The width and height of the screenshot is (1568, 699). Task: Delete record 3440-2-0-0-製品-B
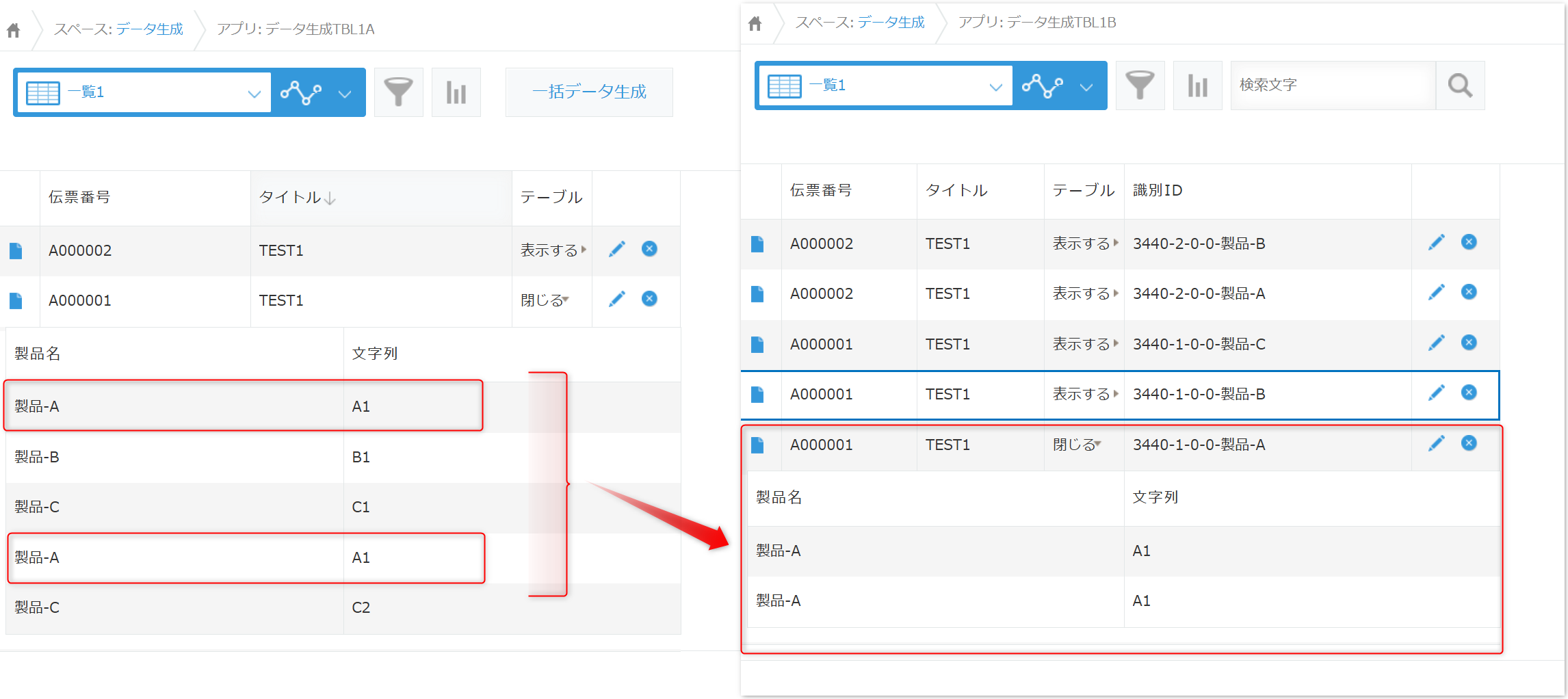[x=1469, y=242]
